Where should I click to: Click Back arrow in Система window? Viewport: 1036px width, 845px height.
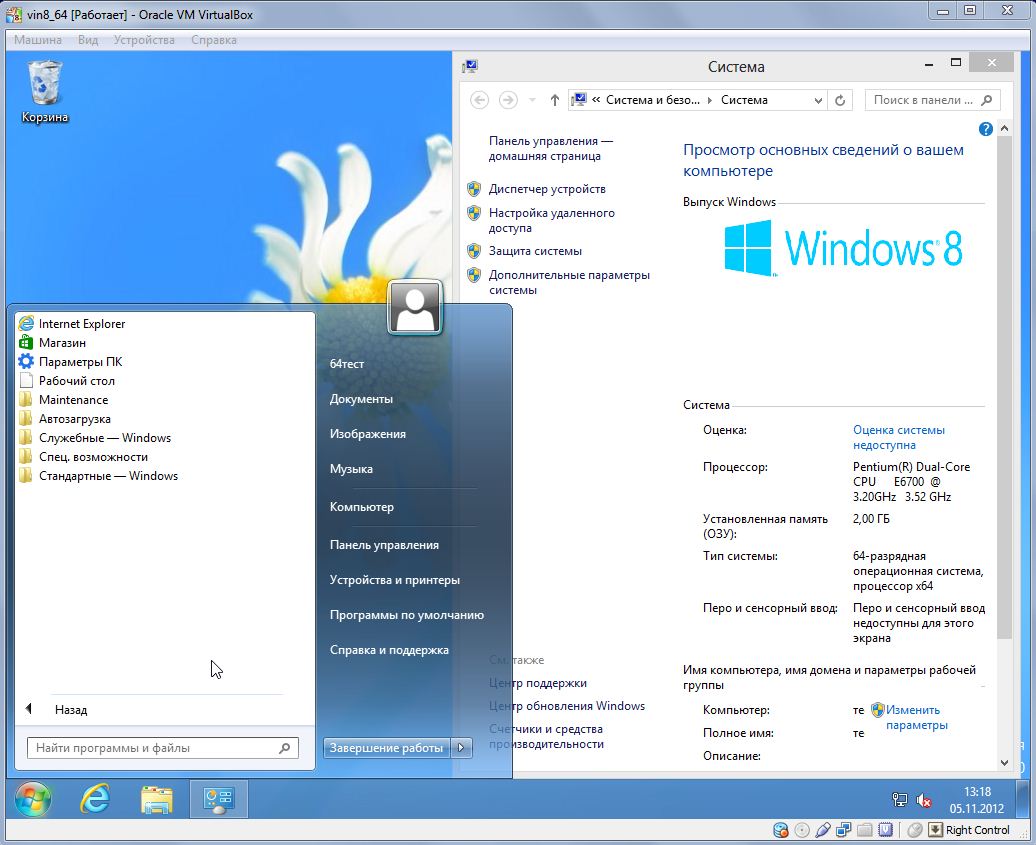[480, 100]
